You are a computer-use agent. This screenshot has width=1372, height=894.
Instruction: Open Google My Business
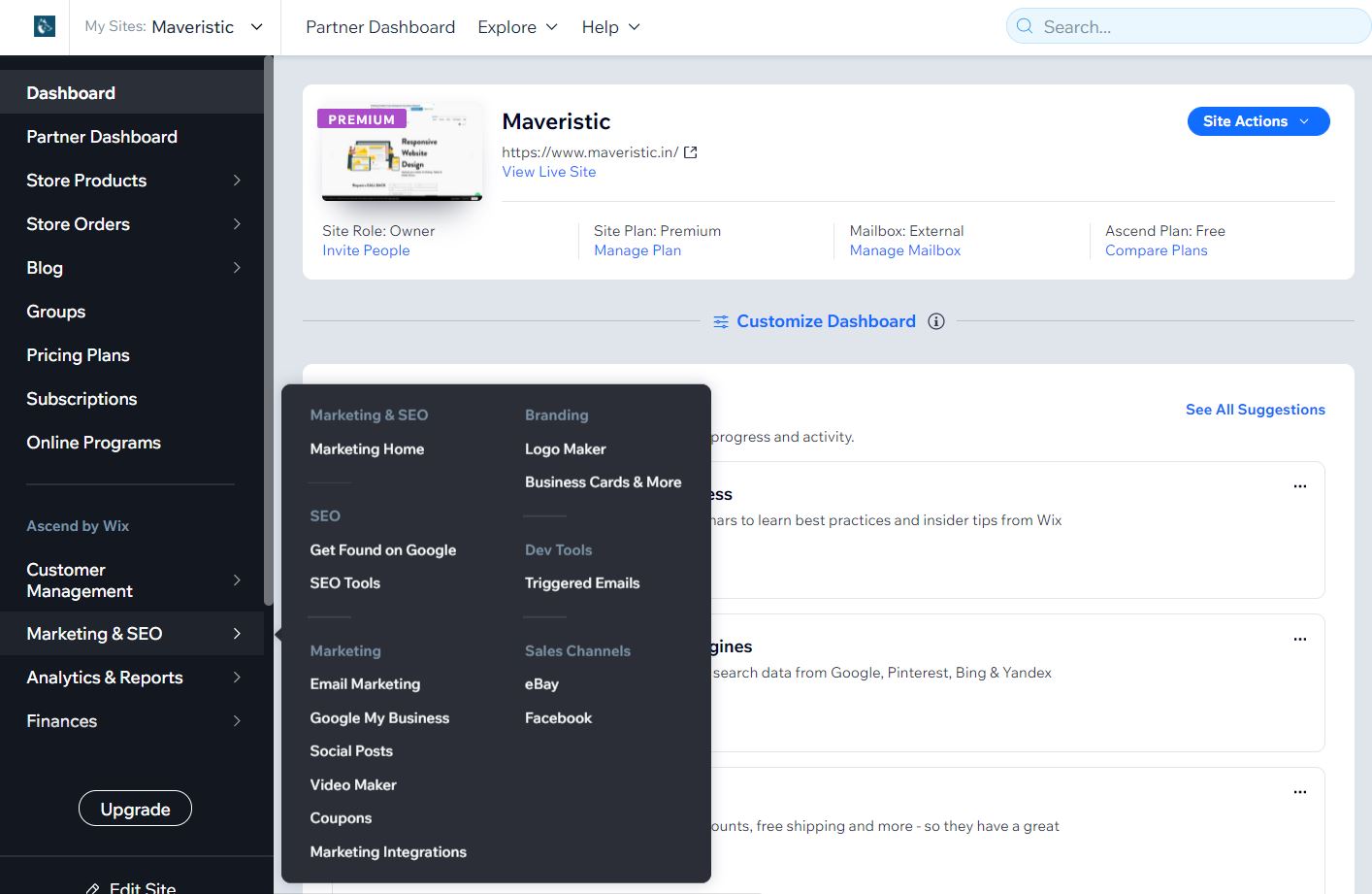point(379,718)
